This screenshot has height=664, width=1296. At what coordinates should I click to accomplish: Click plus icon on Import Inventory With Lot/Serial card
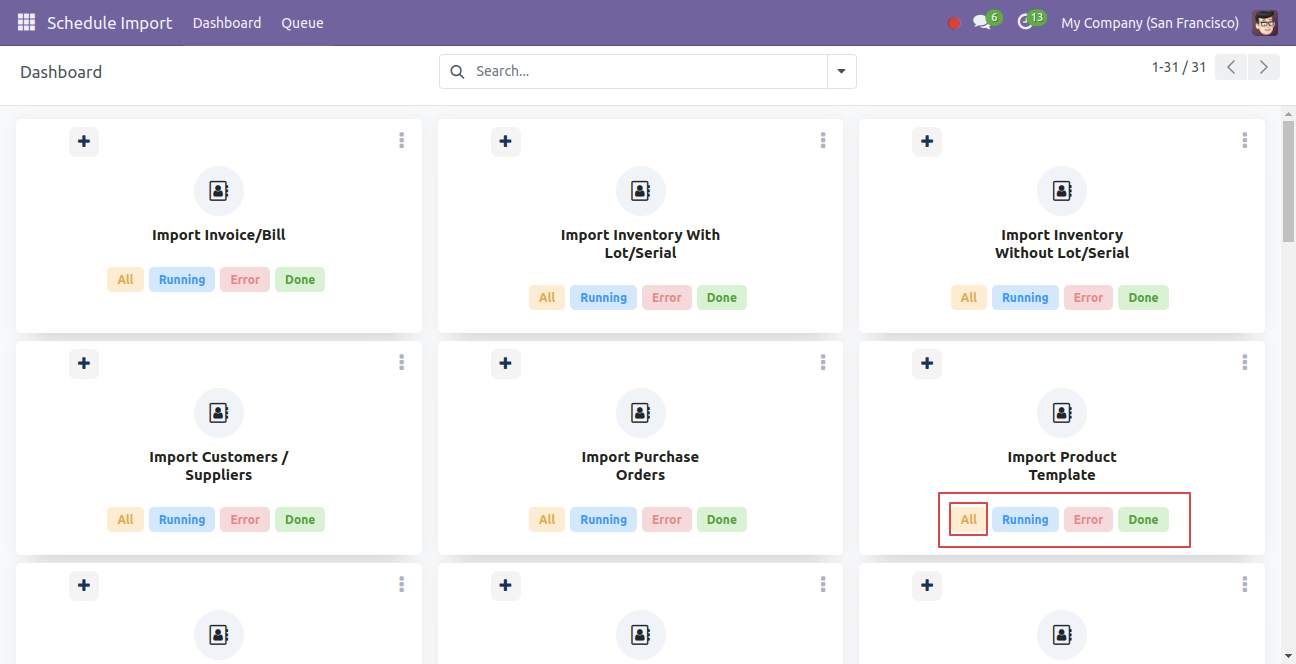tap(506, 141)
